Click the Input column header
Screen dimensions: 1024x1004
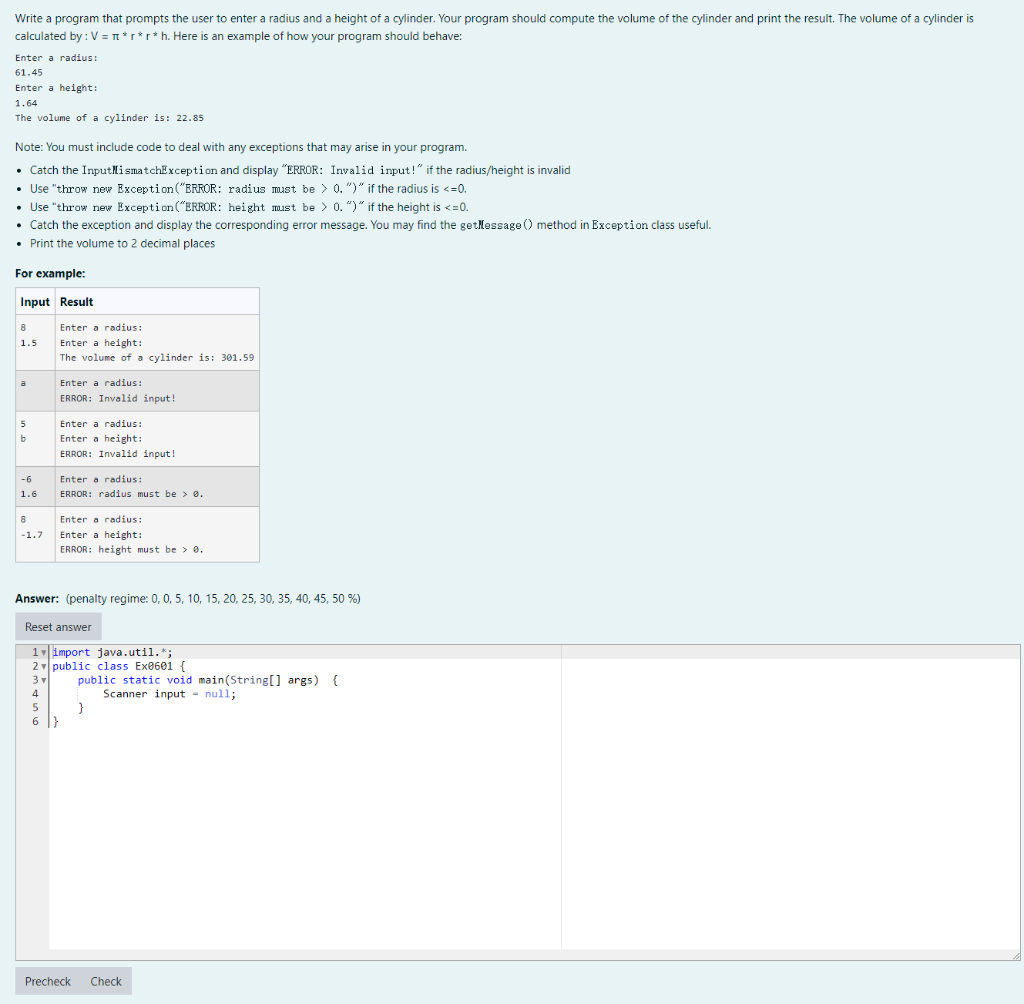coord(33,301)
